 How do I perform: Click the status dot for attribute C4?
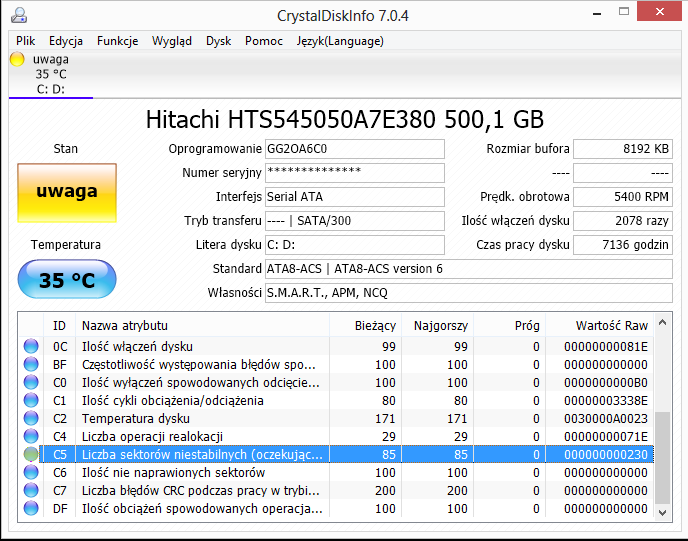tap(31, 436)
